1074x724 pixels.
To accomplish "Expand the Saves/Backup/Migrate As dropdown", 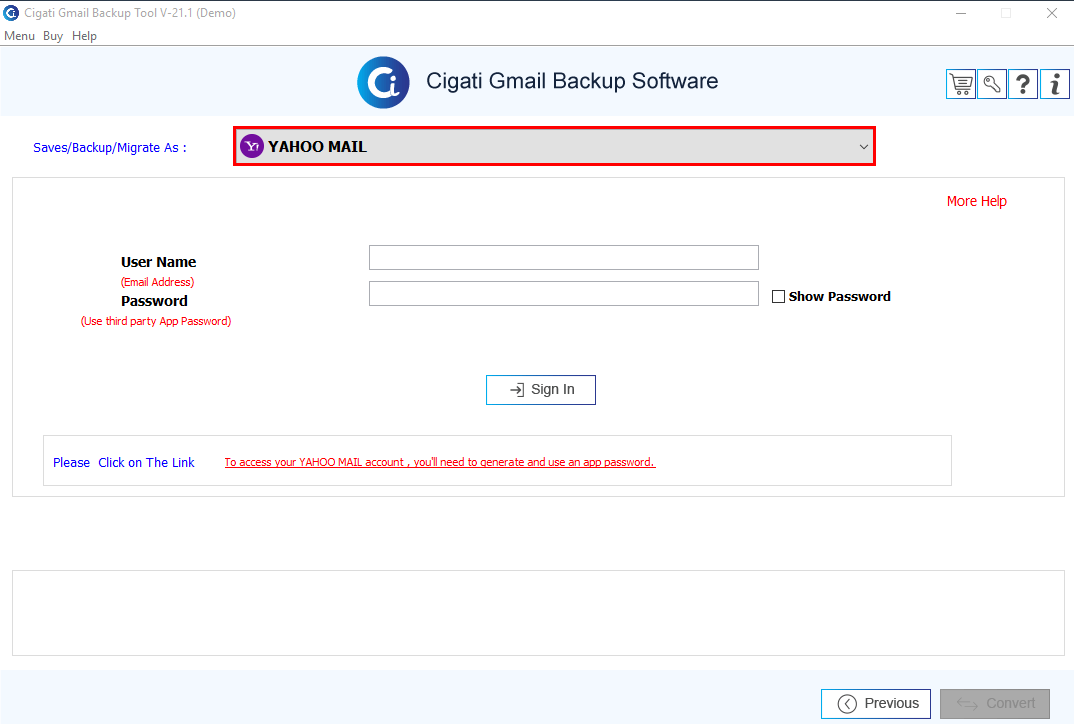I will 554,146.
